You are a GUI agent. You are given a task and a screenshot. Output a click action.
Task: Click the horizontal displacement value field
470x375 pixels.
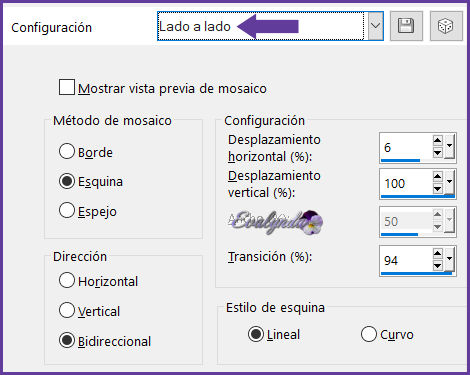[x=406, y=146]
